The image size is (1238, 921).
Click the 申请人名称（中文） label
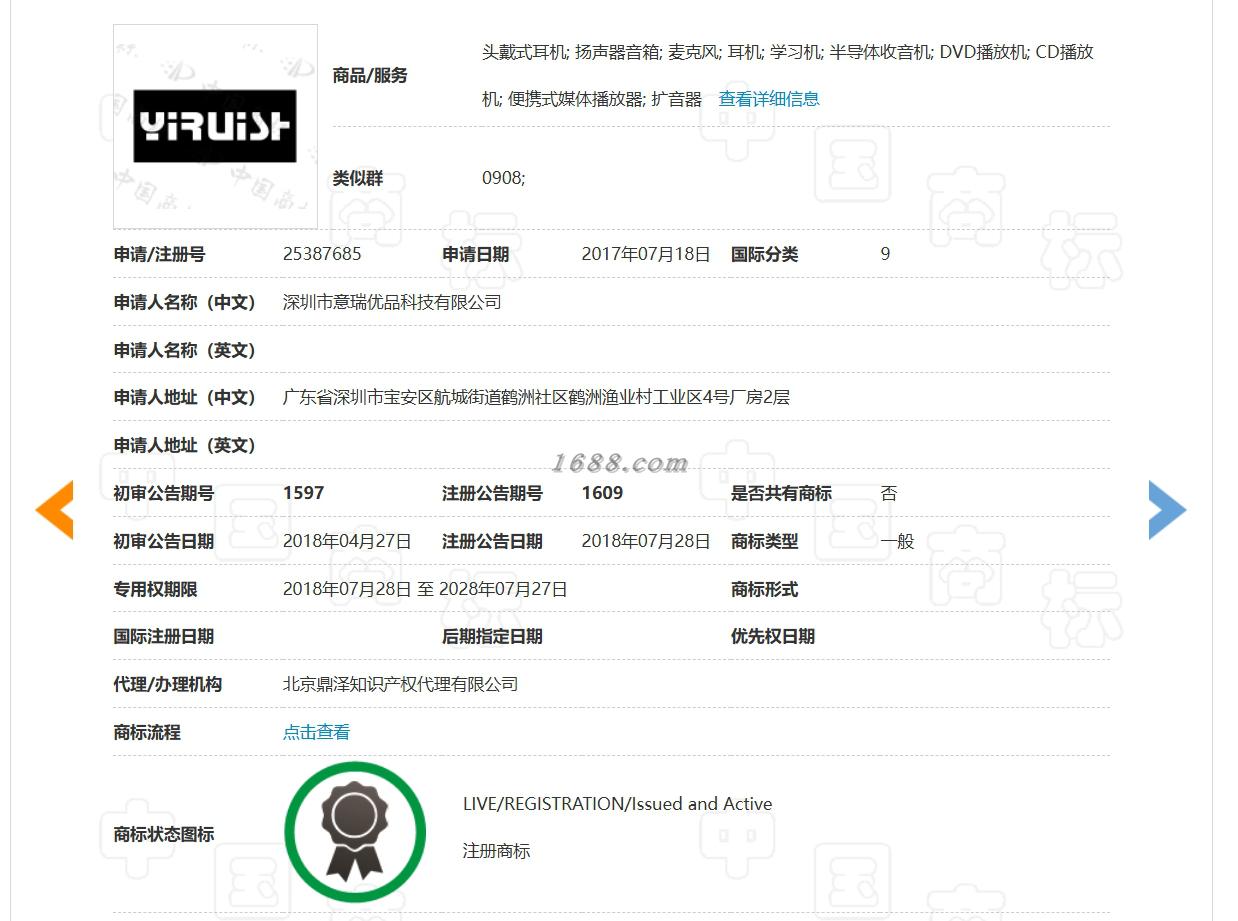pos(184,302)
